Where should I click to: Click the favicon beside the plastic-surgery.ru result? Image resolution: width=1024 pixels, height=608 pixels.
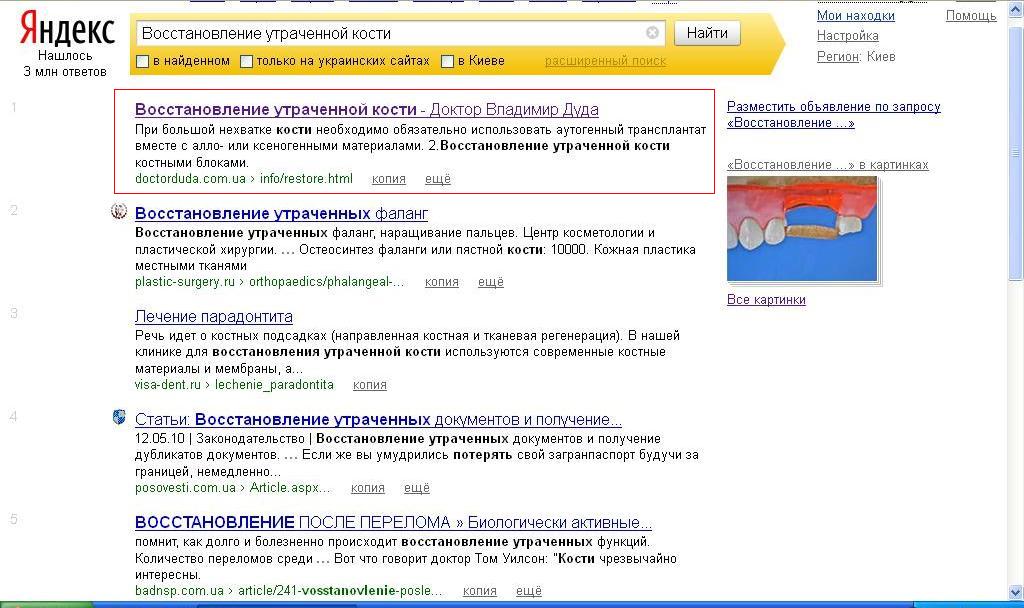point(120,212)
